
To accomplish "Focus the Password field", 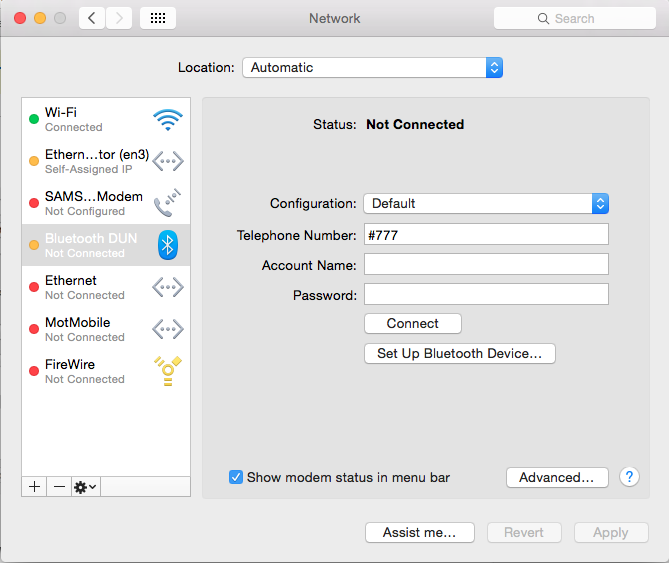I will tap(486, 294).
